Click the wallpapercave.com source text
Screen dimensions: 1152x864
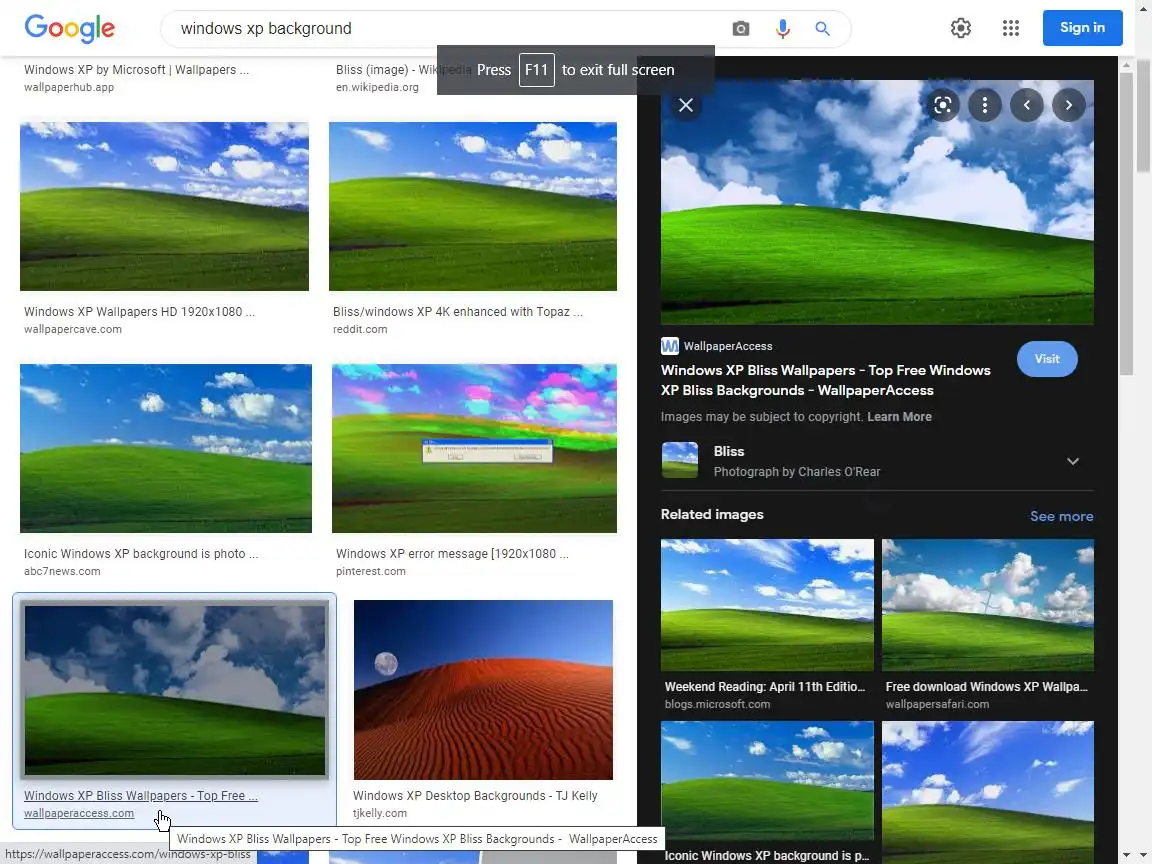pos(73,329)
